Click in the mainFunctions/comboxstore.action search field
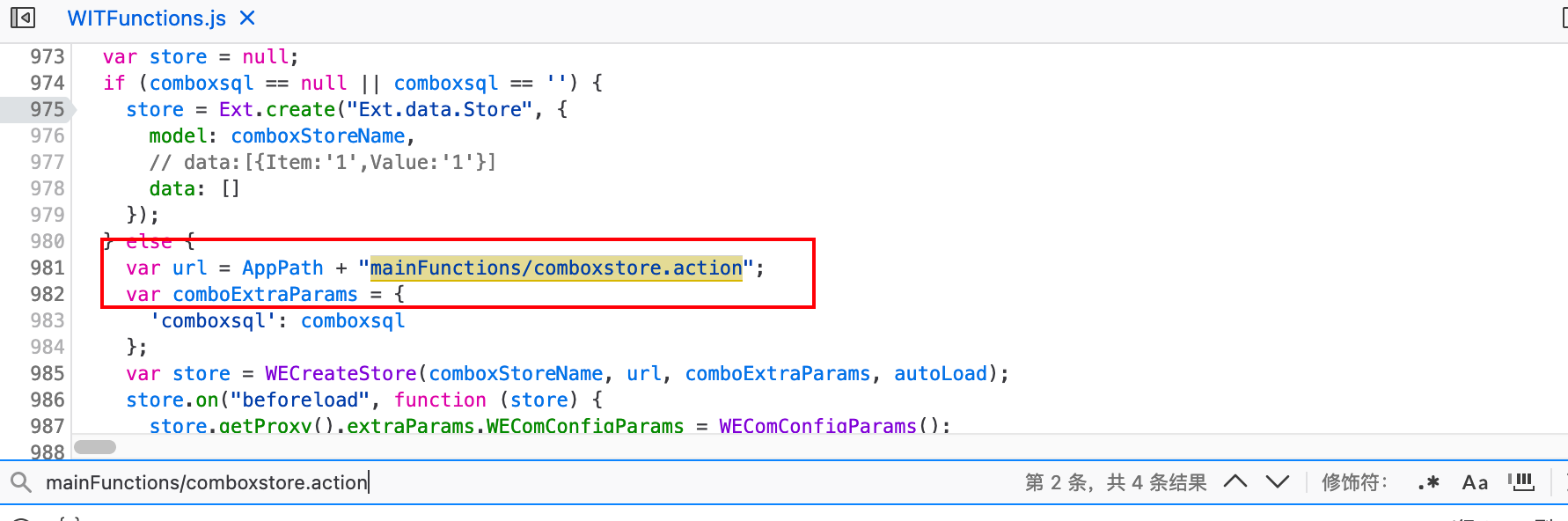The image size is (1568, 521). pos(528,482)
